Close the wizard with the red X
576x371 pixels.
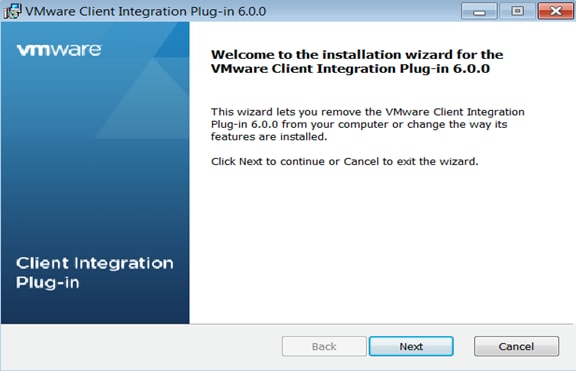(555, 11)
